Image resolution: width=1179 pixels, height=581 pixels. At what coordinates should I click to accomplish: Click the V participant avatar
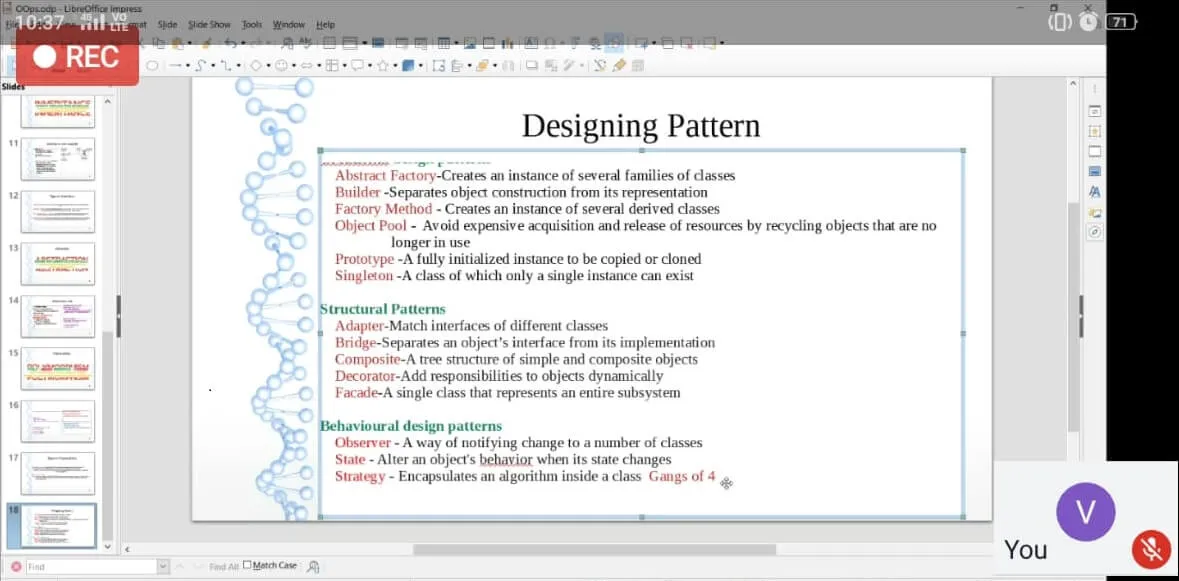[1085, 511]
